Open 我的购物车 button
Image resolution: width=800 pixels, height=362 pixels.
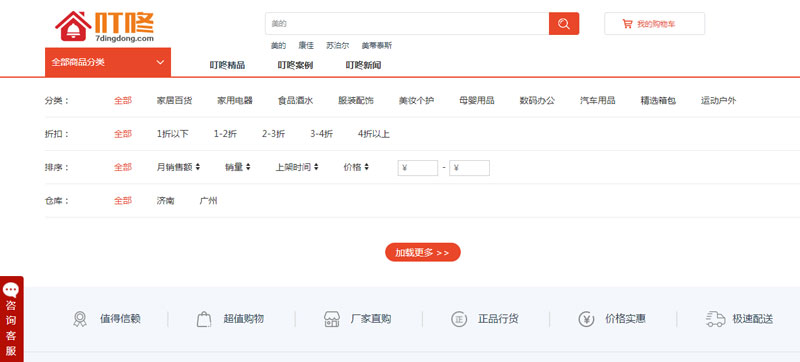(655, 23)
